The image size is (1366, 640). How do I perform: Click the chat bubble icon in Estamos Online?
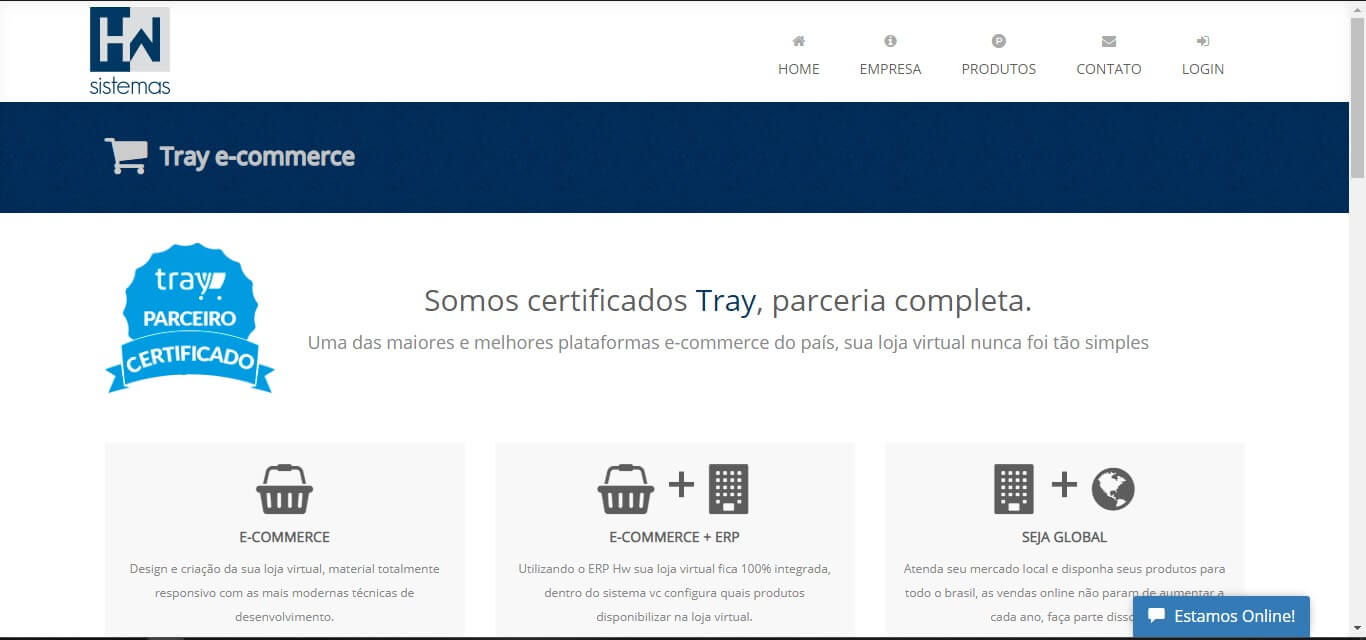(x=1157, y=615)
